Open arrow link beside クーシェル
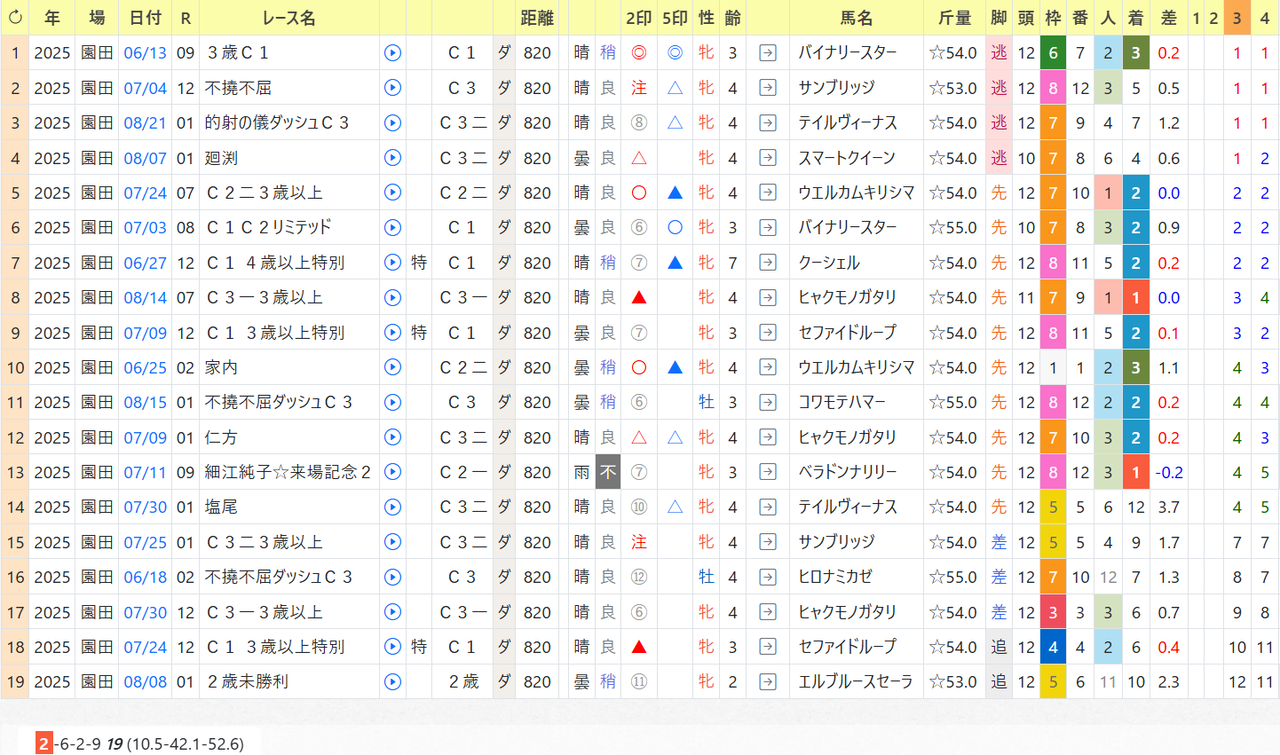Screen dimensions: 1280x755 pyautogui.click(x=768, y=263)
